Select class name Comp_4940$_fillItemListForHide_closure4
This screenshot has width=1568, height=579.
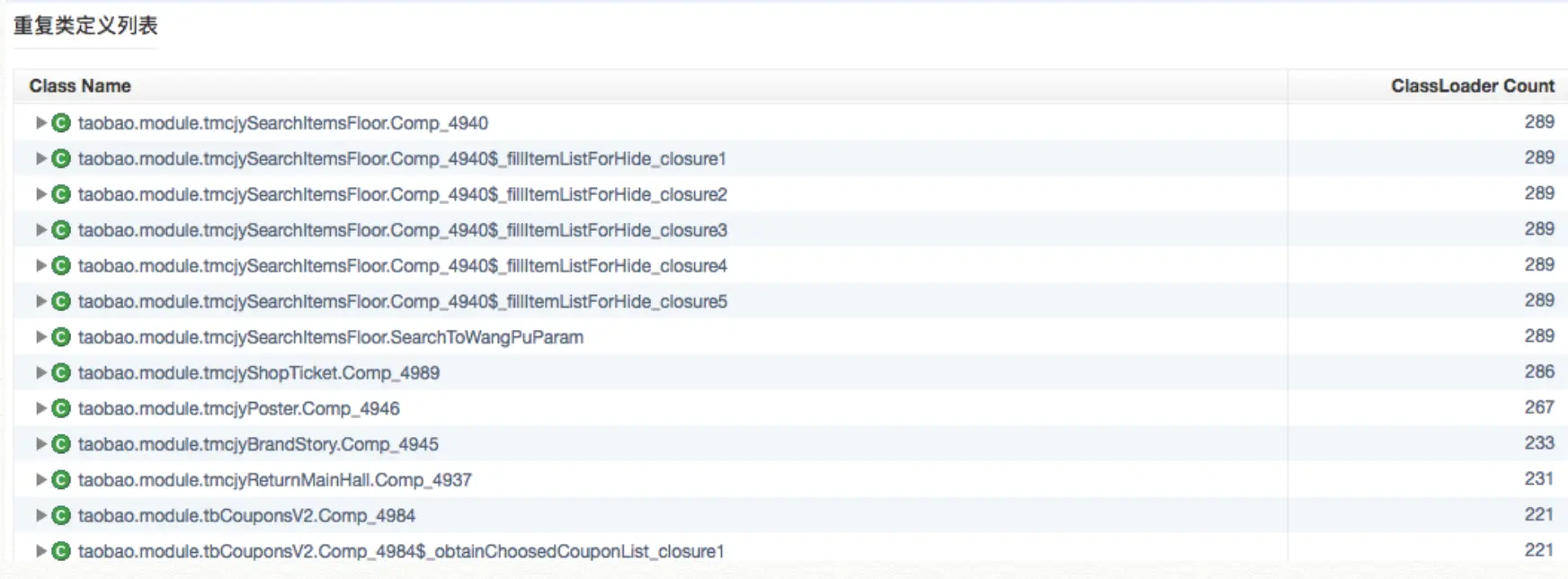point(403,266)
